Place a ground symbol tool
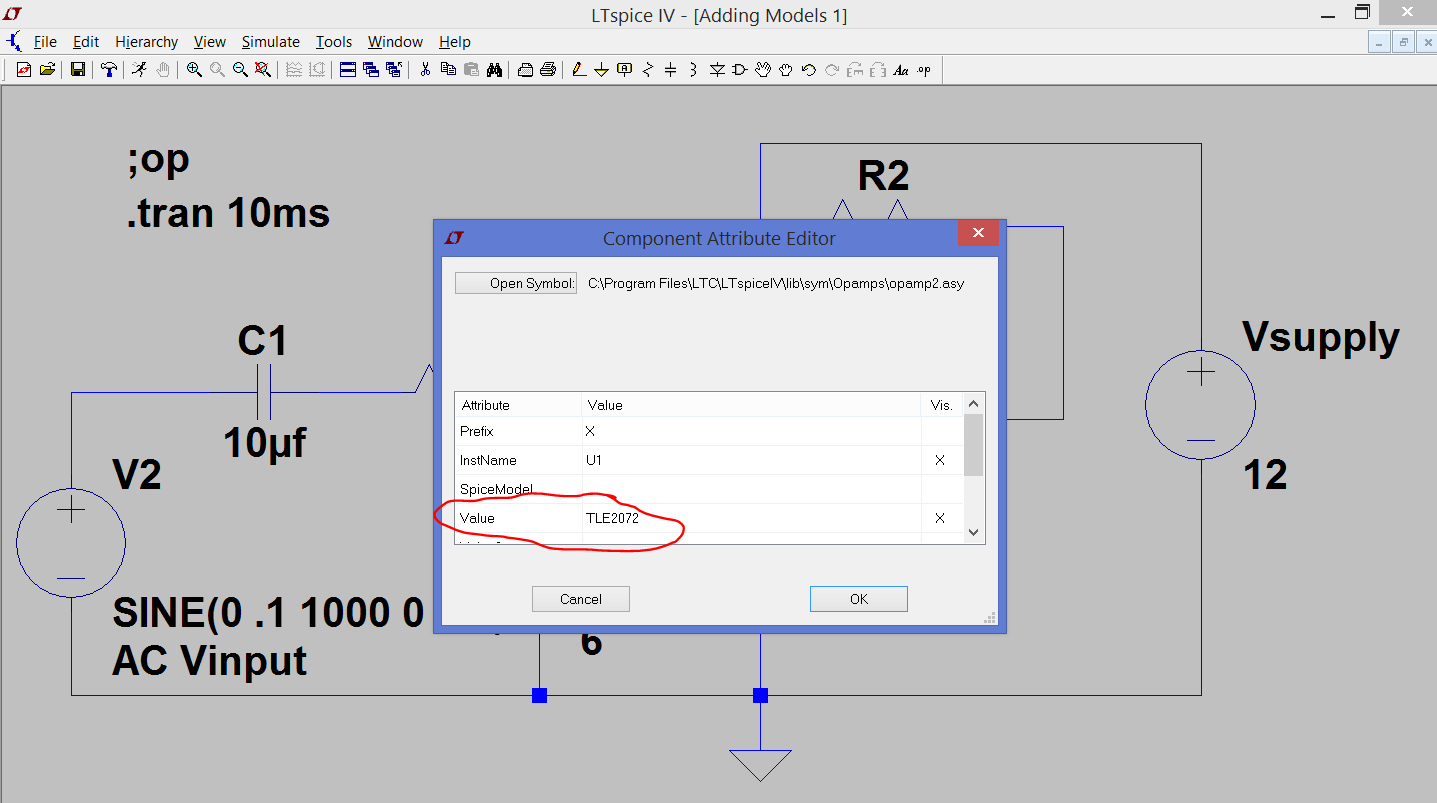The image size is (1437, 803). tap(601, 70)
